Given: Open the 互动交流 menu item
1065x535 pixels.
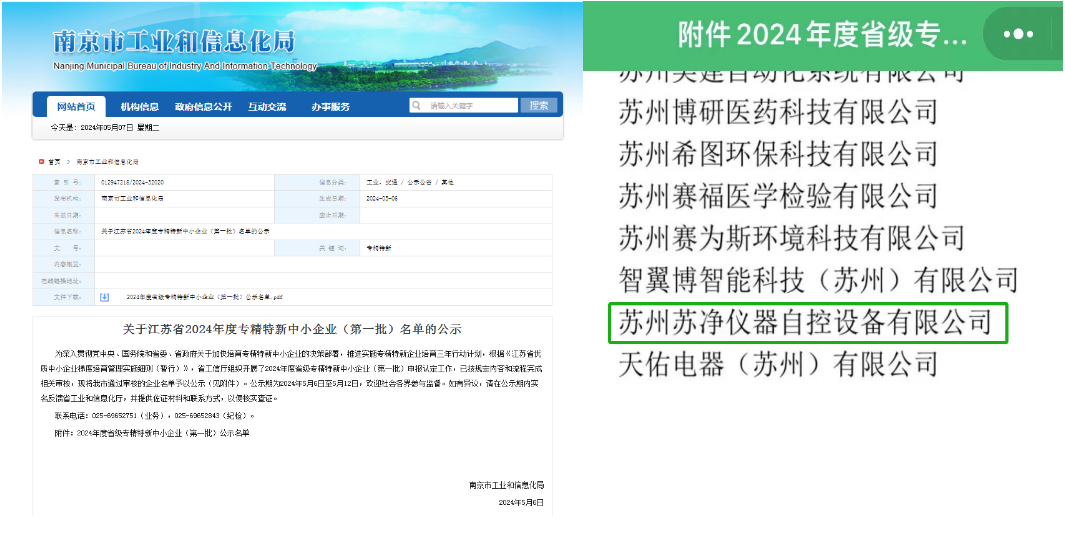Looking at the screenshot, I should point(267,107).
